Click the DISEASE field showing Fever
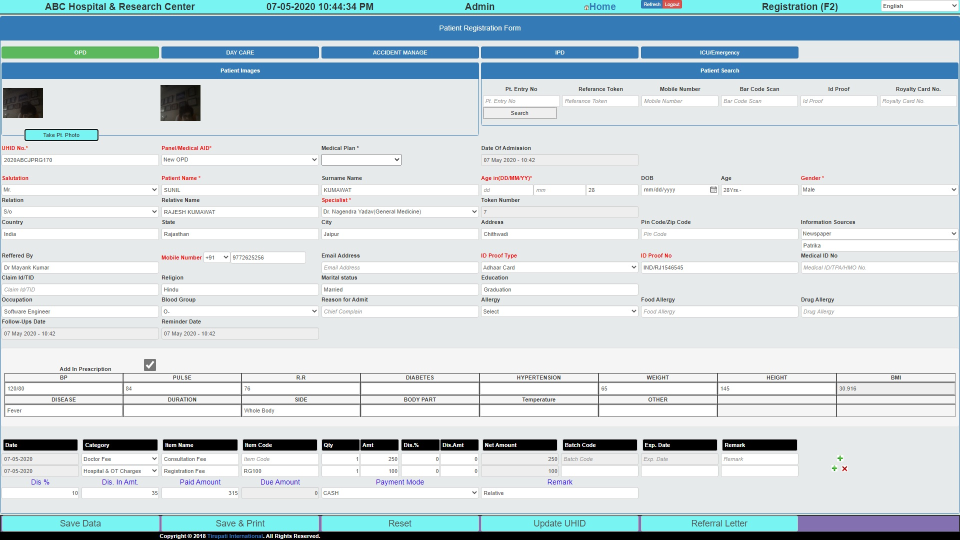Image resolution: width=960 pixels, height=540 pixels. click(x=64, y=411)
